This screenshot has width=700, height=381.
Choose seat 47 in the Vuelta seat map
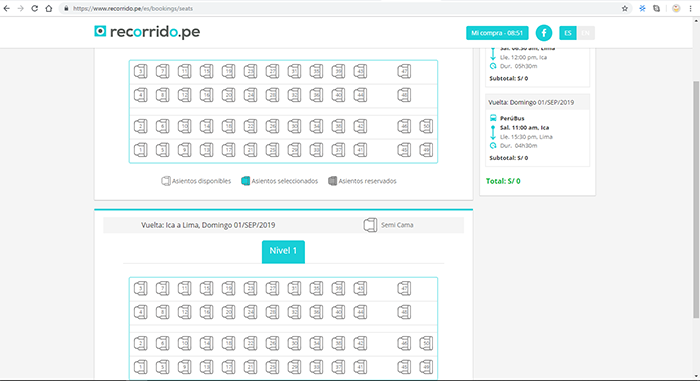[404, 289]
